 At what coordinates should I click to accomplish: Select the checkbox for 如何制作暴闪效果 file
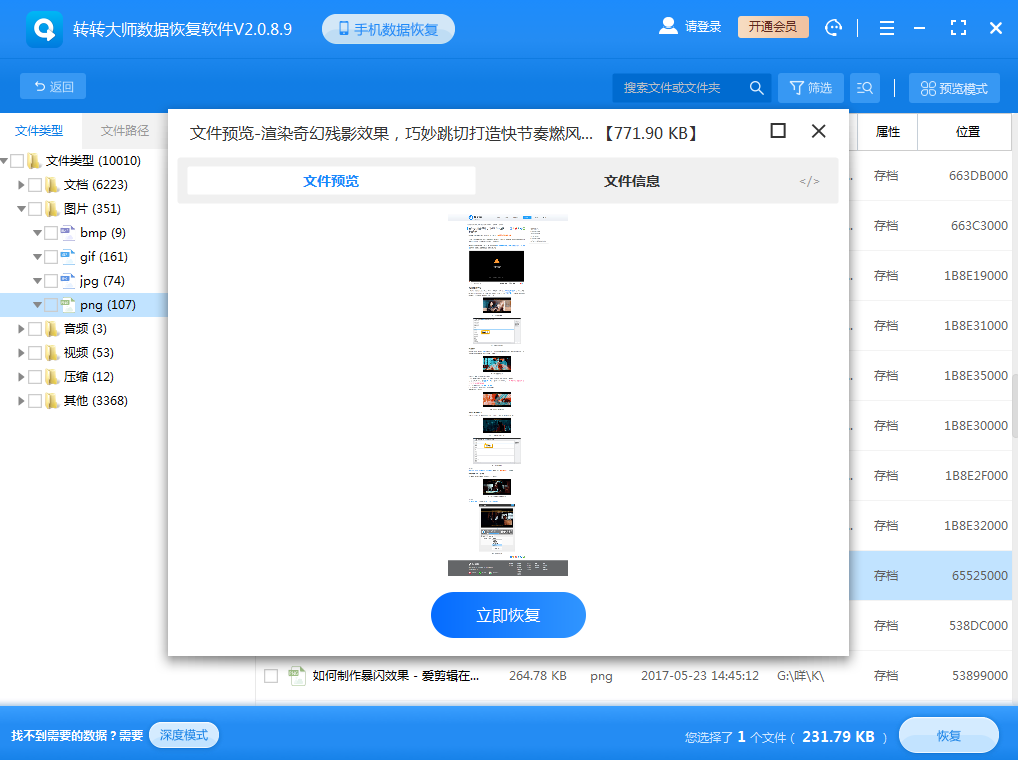click(x=271, y=676)
